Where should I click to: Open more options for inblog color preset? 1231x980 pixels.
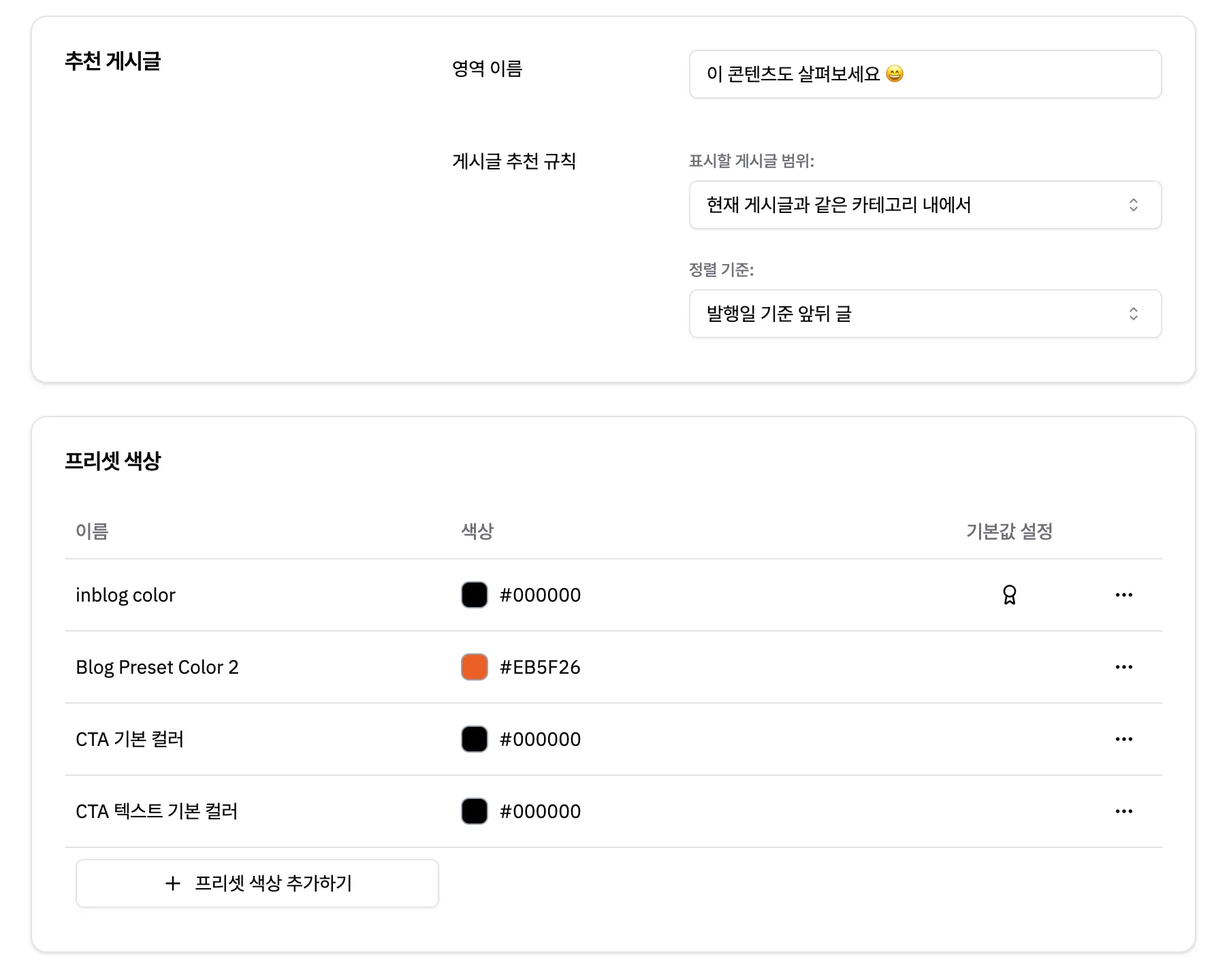(1123, 595)
